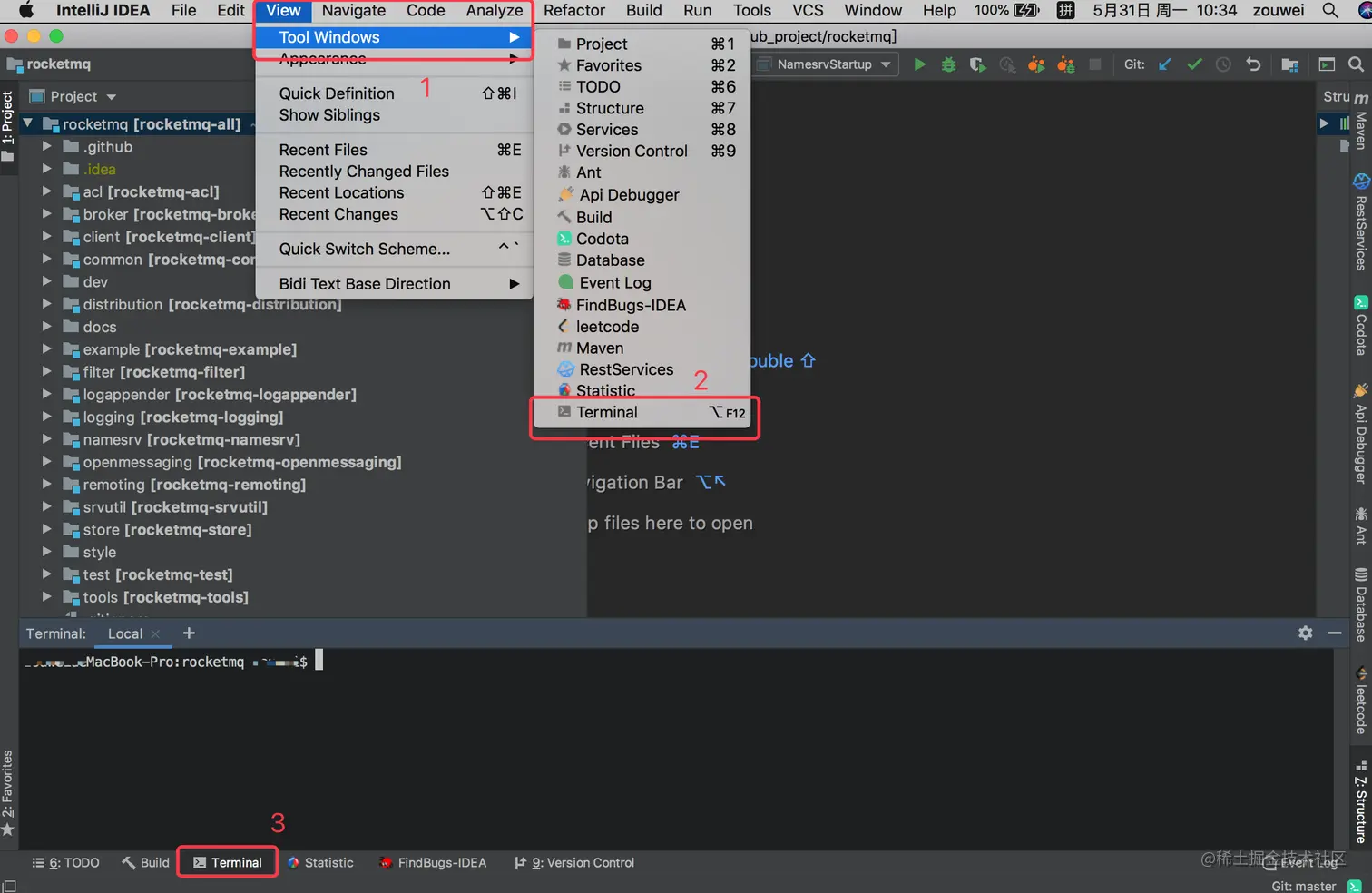Screen dimensions: 1372x893
Task: Open the macOS Spotlight search icon
Action: pyautogui.click(x=1330, y=11)
